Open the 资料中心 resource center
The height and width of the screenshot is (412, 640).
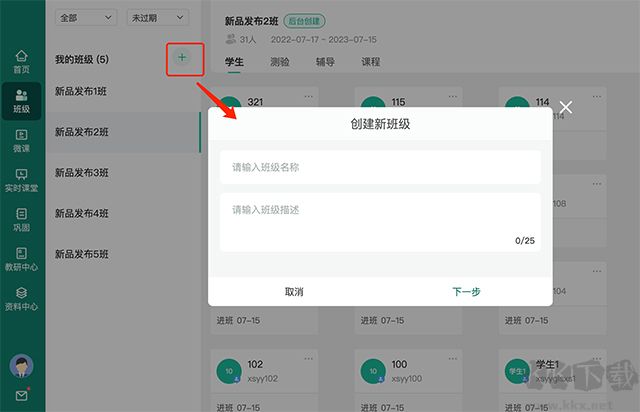(x=21, y=299)
